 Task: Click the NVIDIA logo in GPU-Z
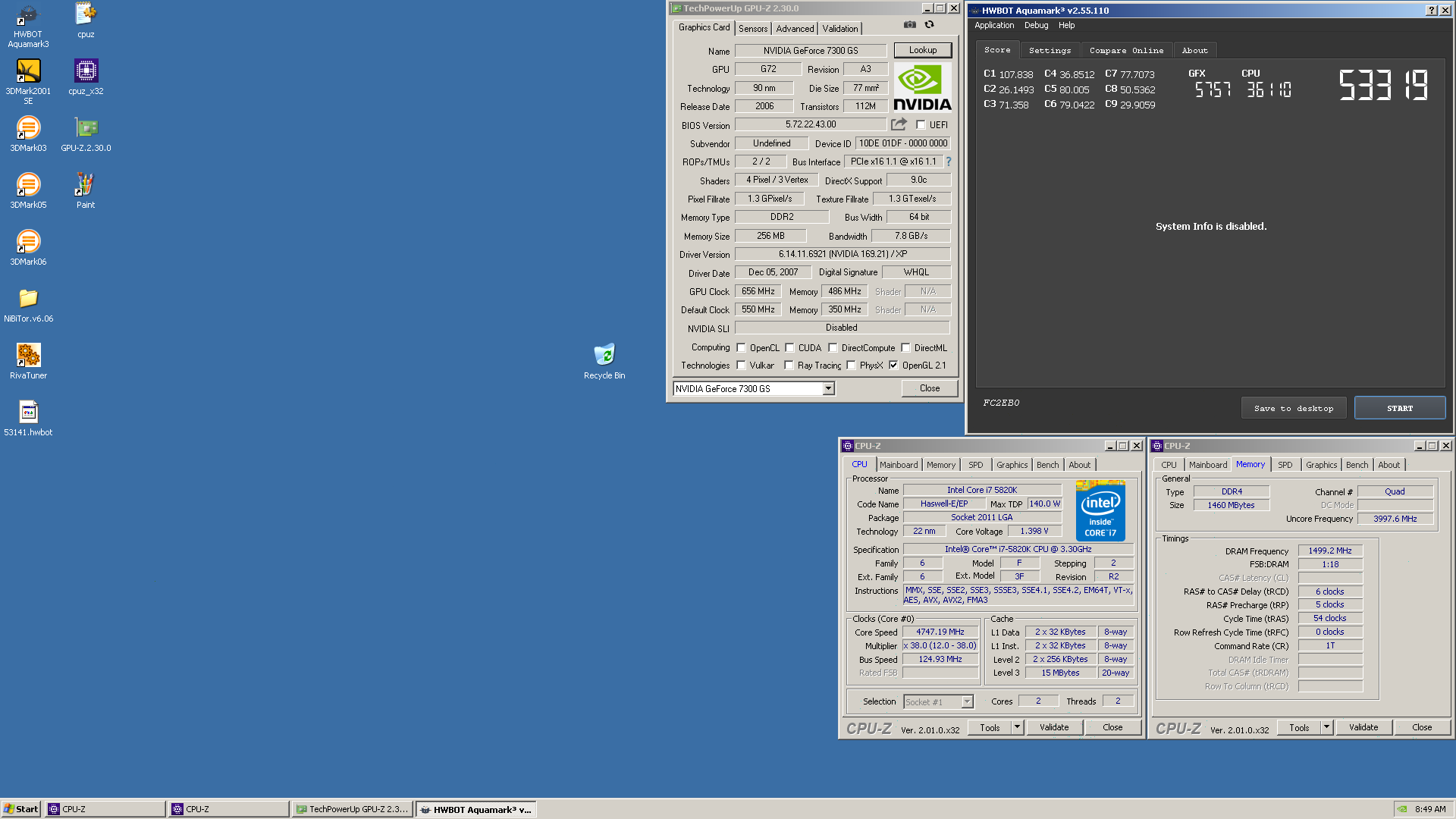922,88
